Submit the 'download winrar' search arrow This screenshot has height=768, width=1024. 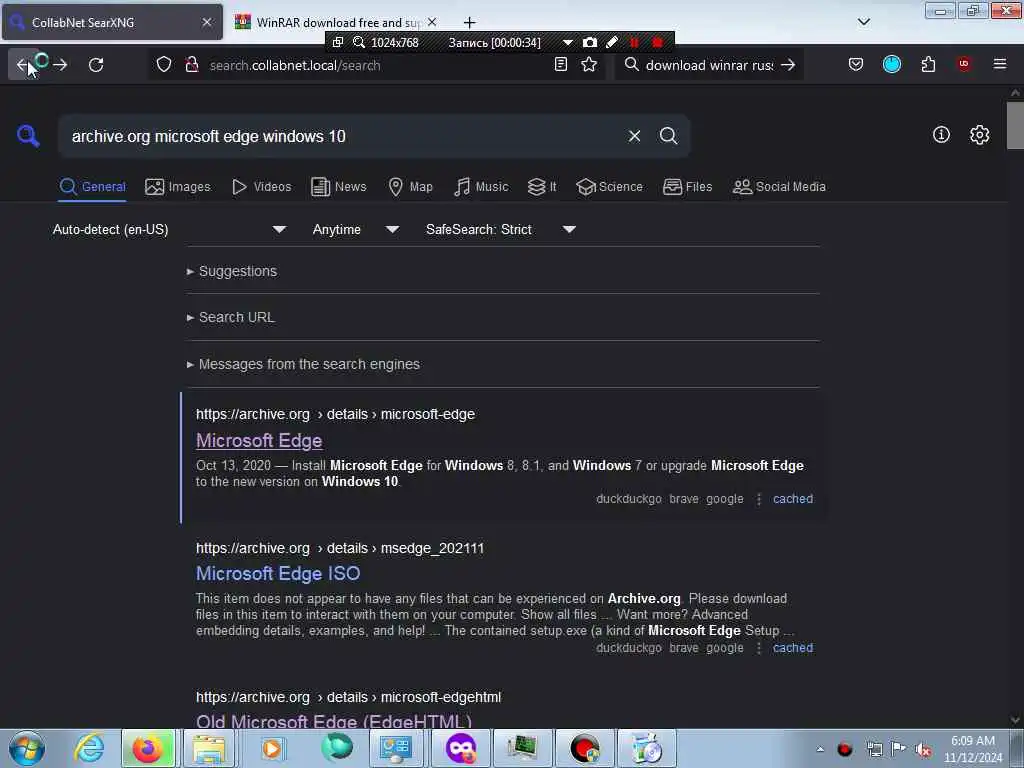(788, 65)
